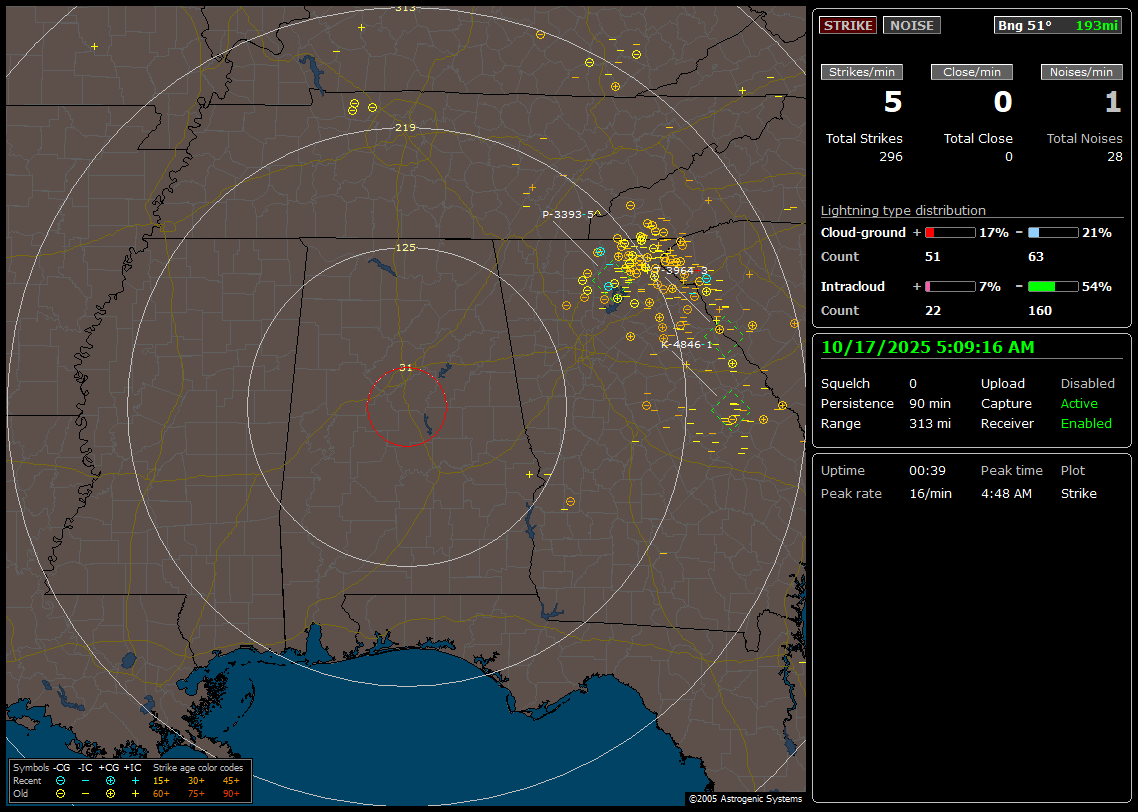The height and width of the screenshot is (812, 1138).
Task: Click the green date and time display
Action: coord(927,347)
